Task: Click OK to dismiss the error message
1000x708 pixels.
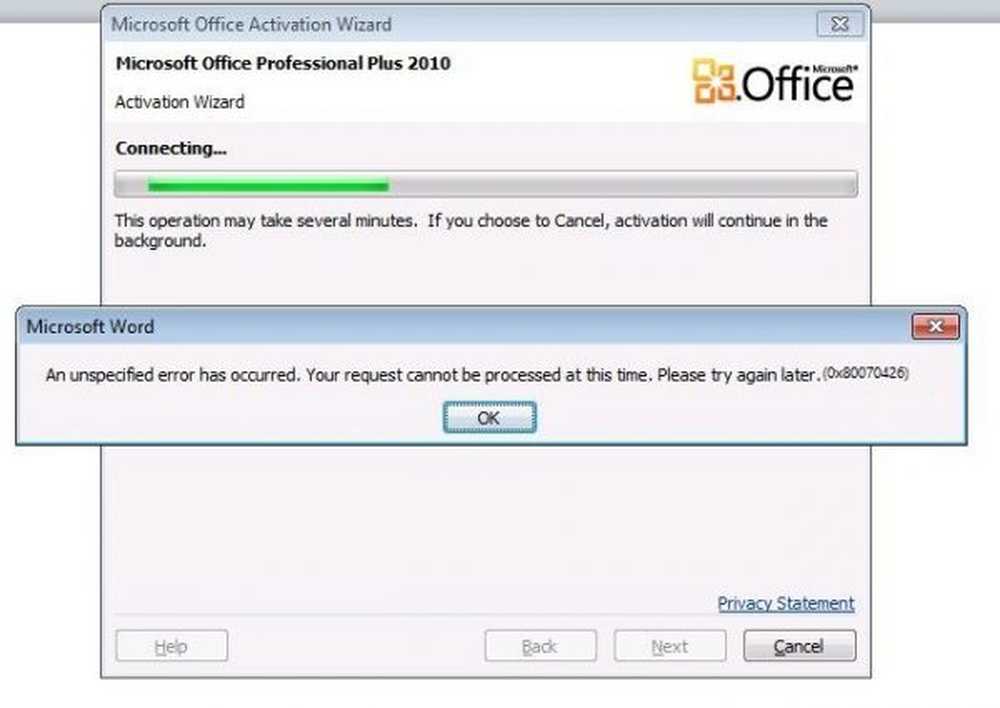Action: (x=489, y=418)
